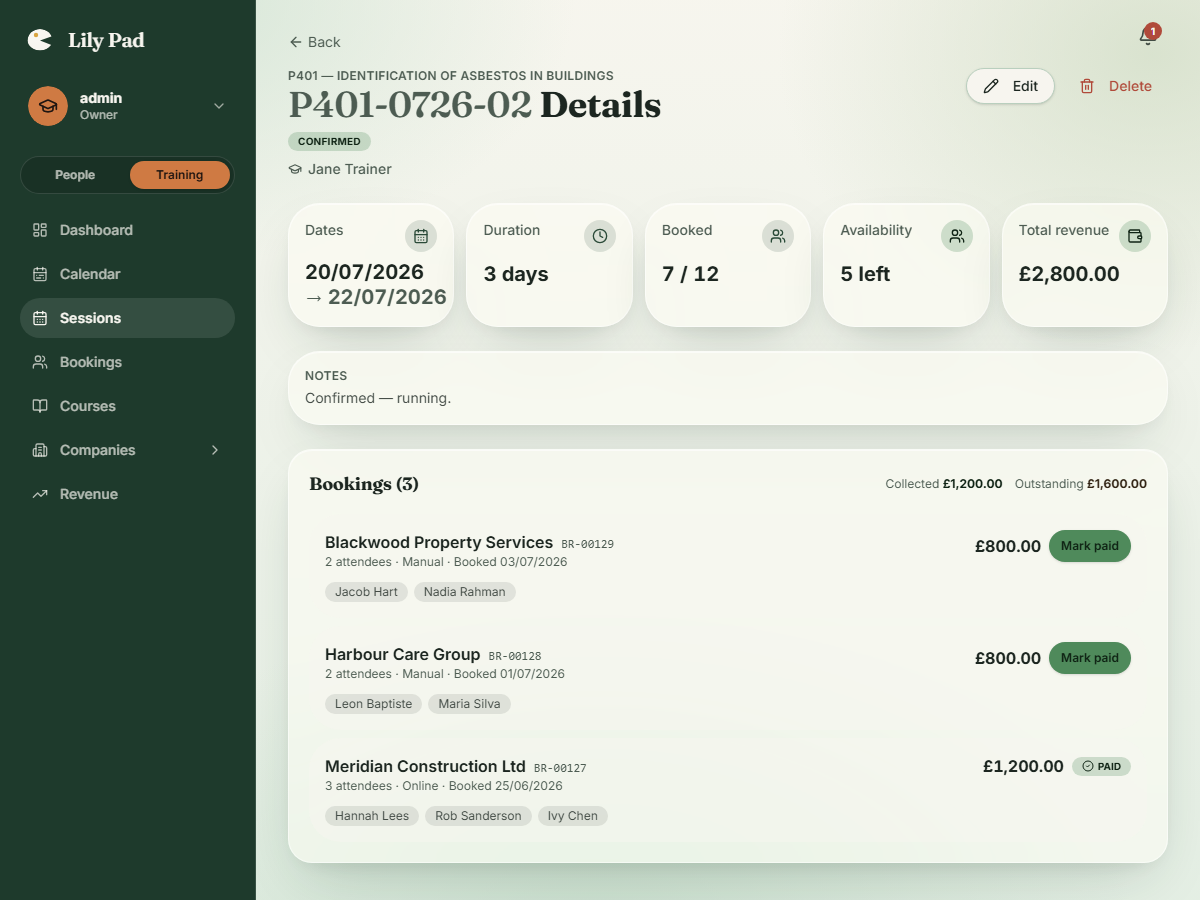Click the clock icon on the Duration card

pos(600,236)
